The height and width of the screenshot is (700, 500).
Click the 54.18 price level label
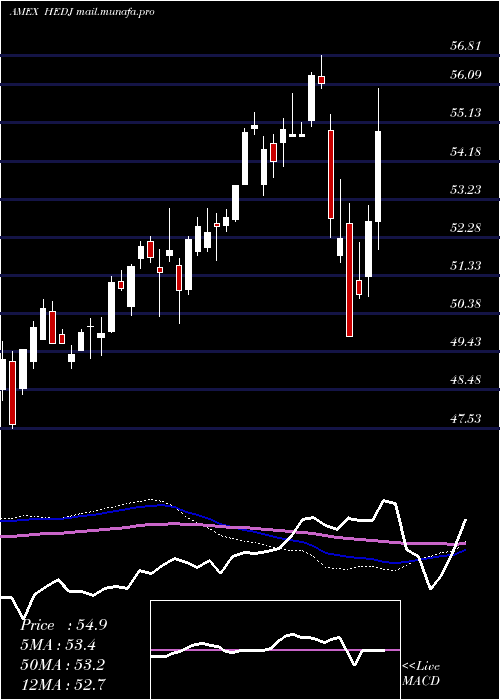(465, 152)
